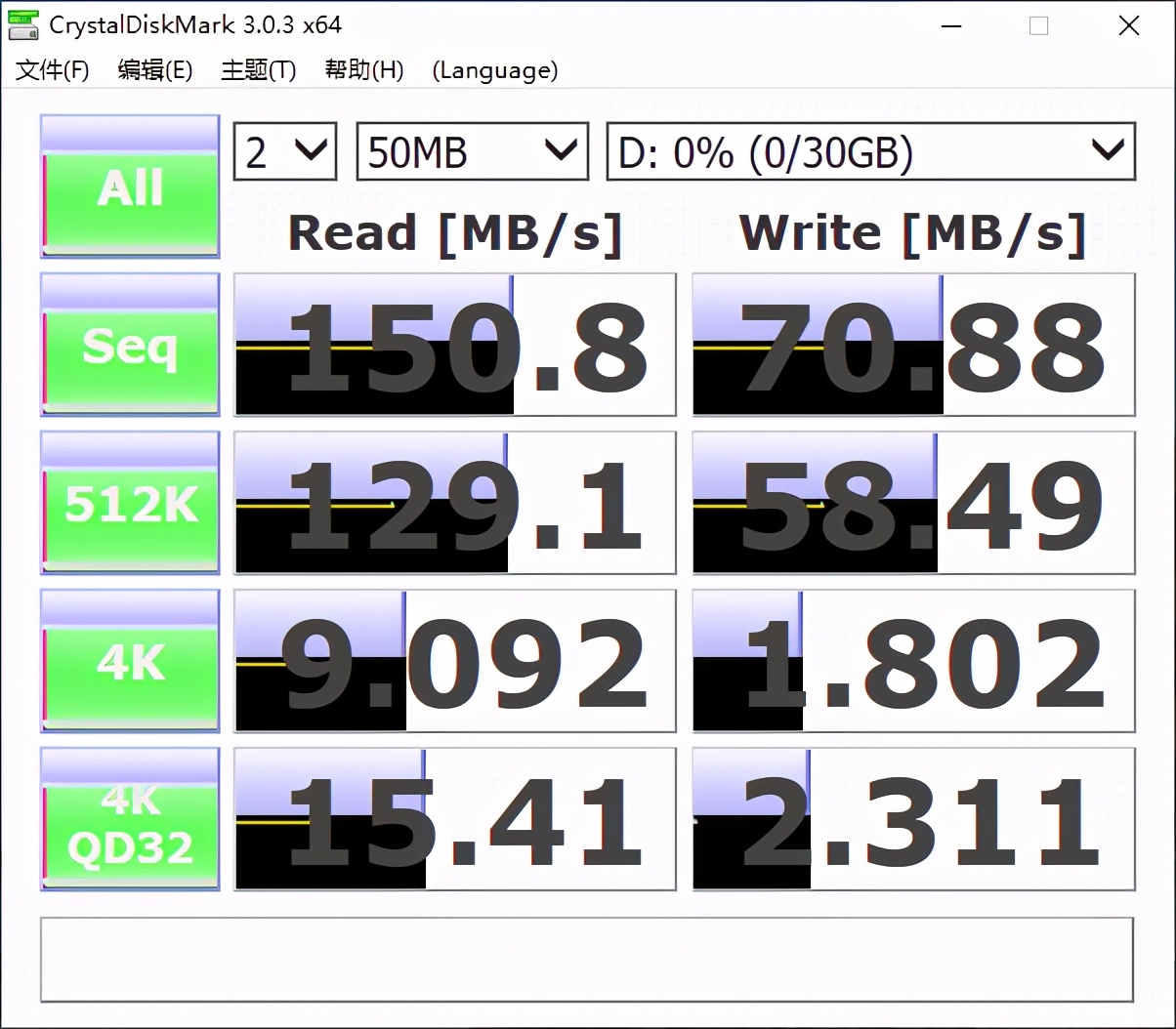The image size is (1176, 1029).
Task: Click the 4K read result 9.092
Action: 455,661
